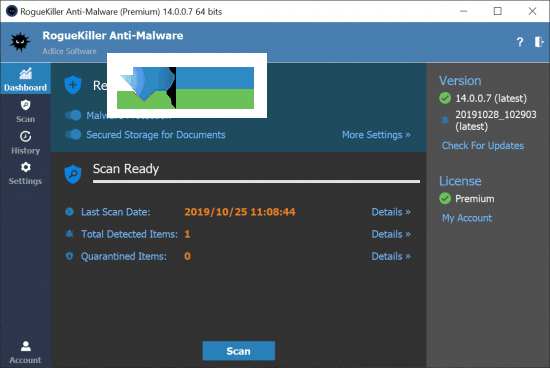Start scan with the Scan button
Image resolution: width=550 pixels, height=368 pixels.
[x=239, y=351]
